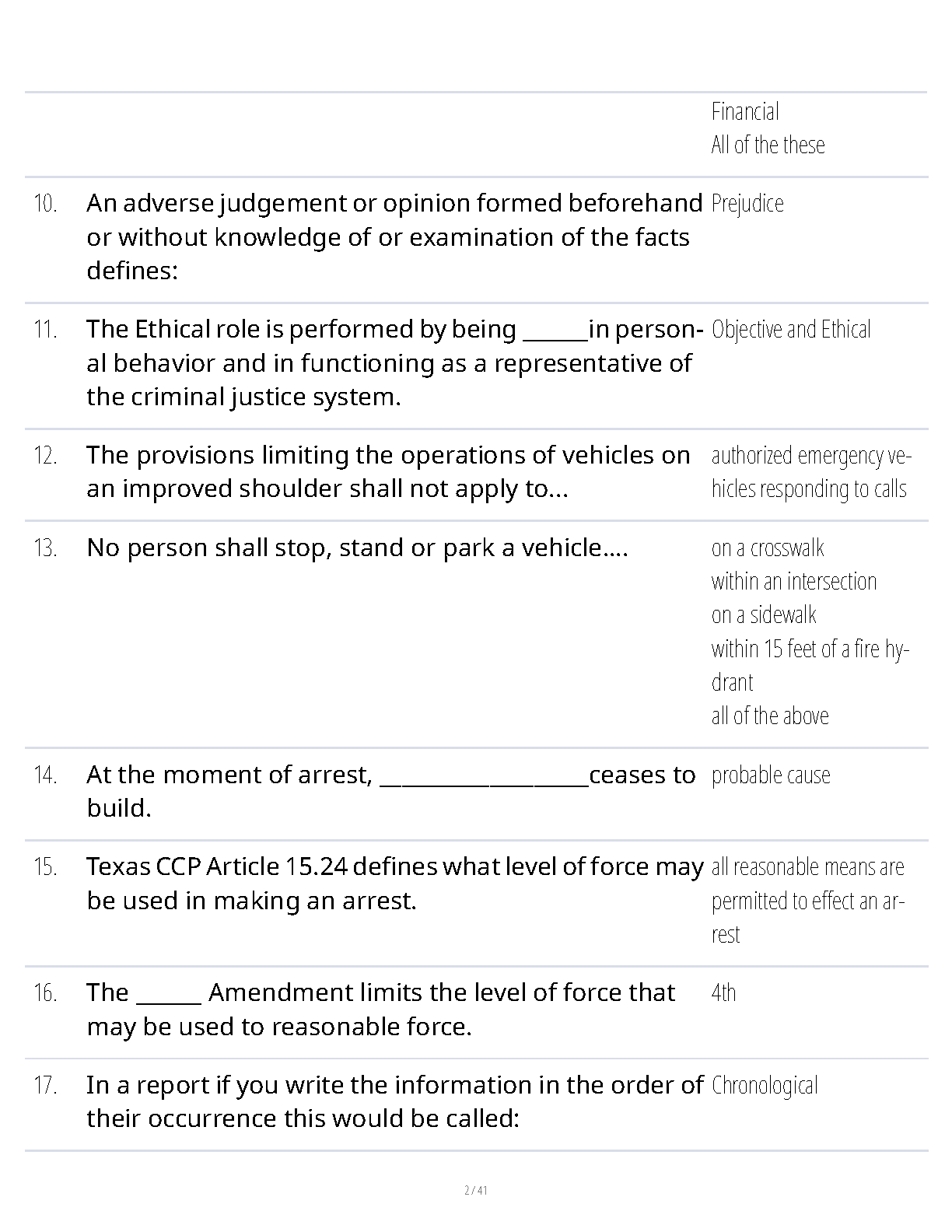952x1232 pixels.
Task: Click the "4th" amendment answer
Action: (x=723, y=993)
